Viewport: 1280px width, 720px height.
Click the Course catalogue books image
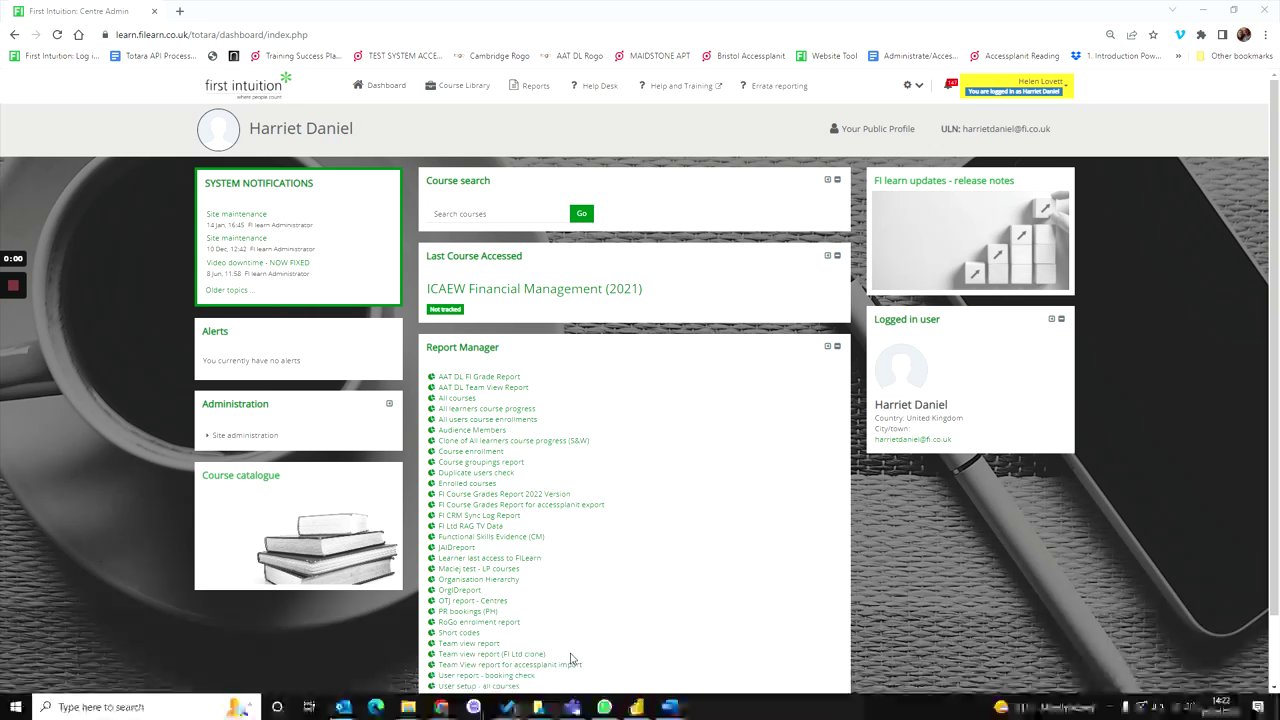point(328,548)
